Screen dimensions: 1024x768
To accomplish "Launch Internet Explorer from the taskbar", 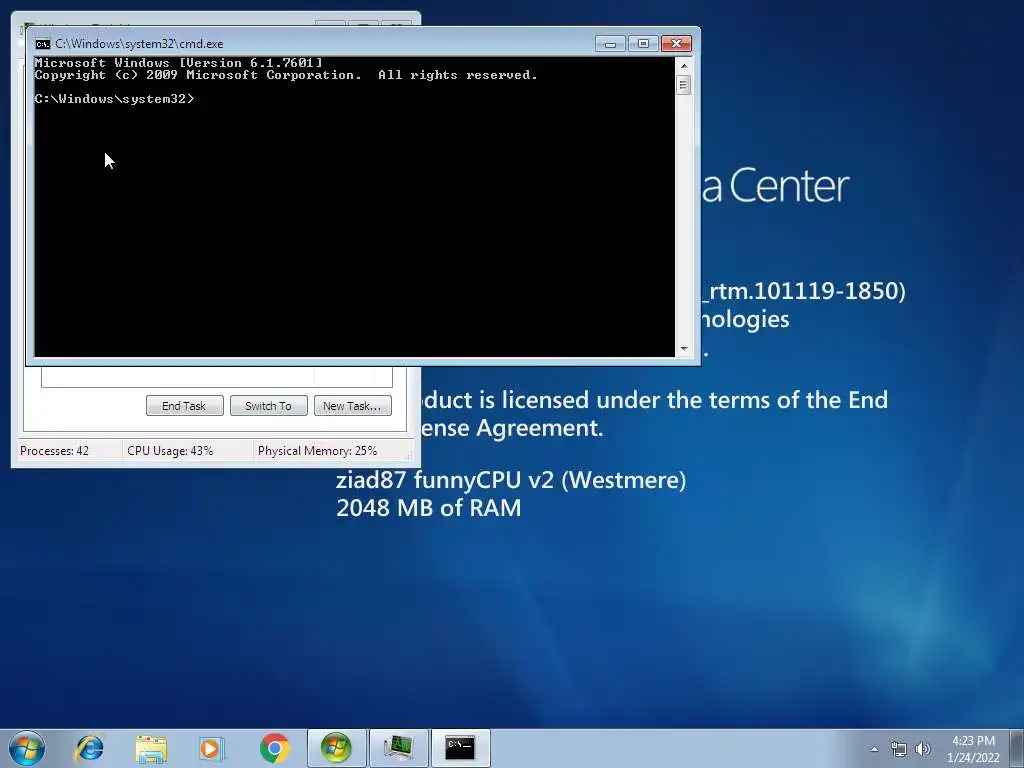I will [89, 748].
